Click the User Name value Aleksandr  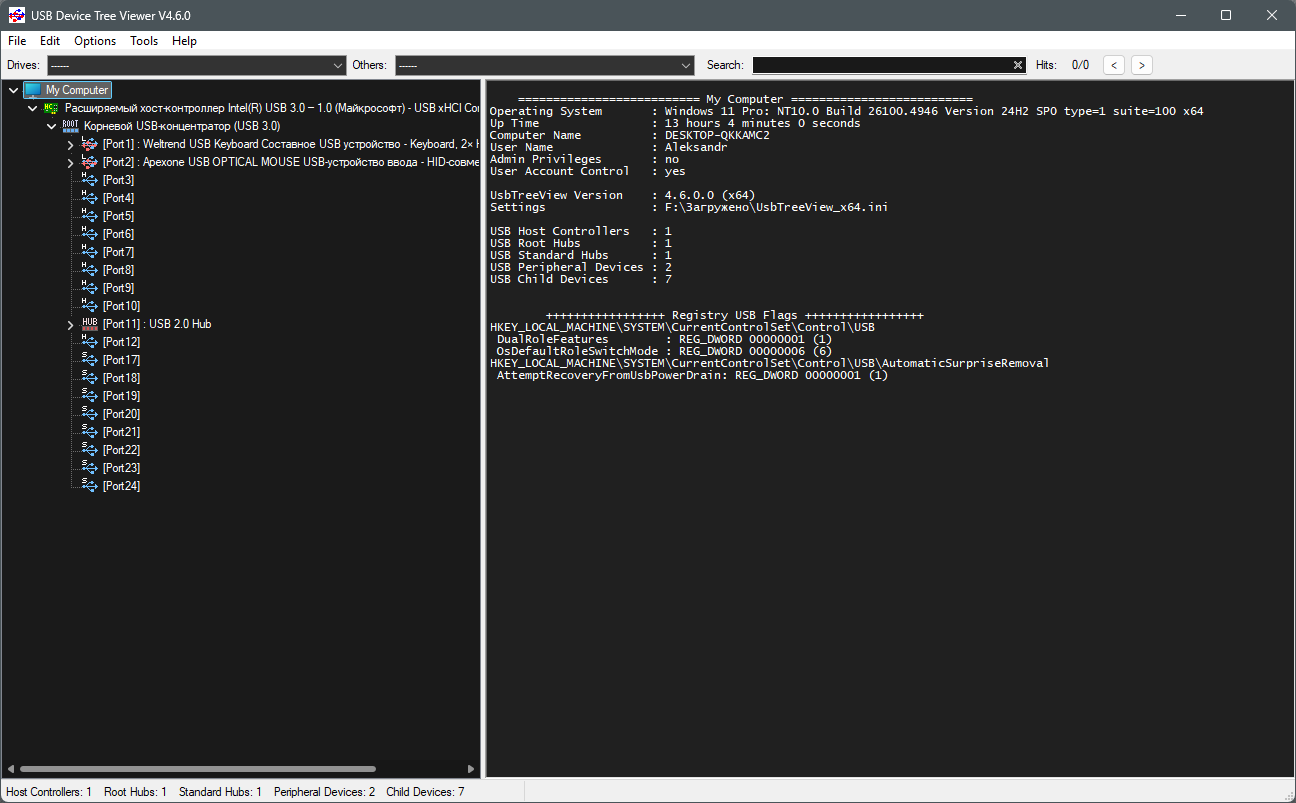pyautogui.click(x=696, y=147)
